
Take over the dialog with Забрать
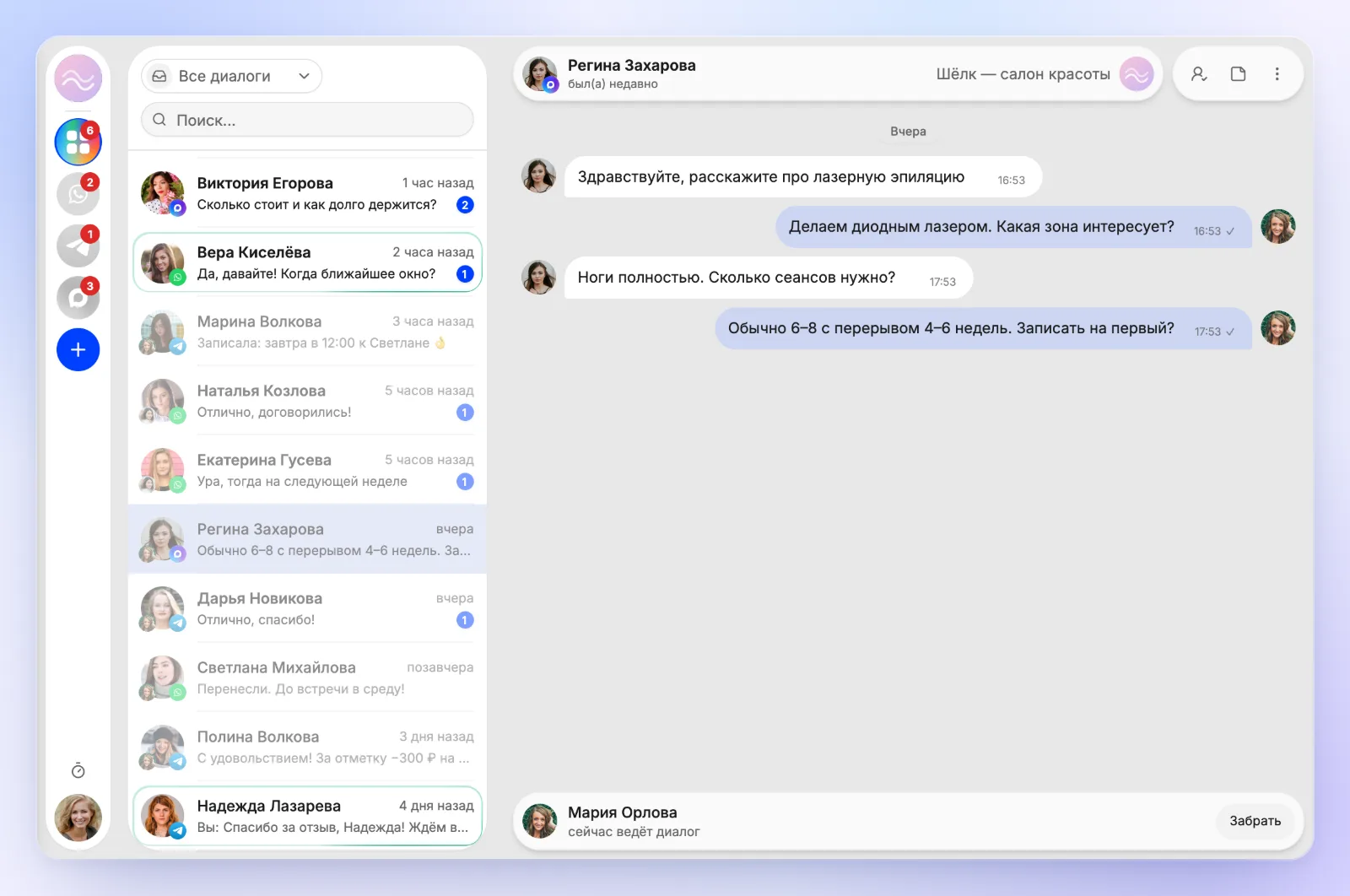[x=1255, y=821]
